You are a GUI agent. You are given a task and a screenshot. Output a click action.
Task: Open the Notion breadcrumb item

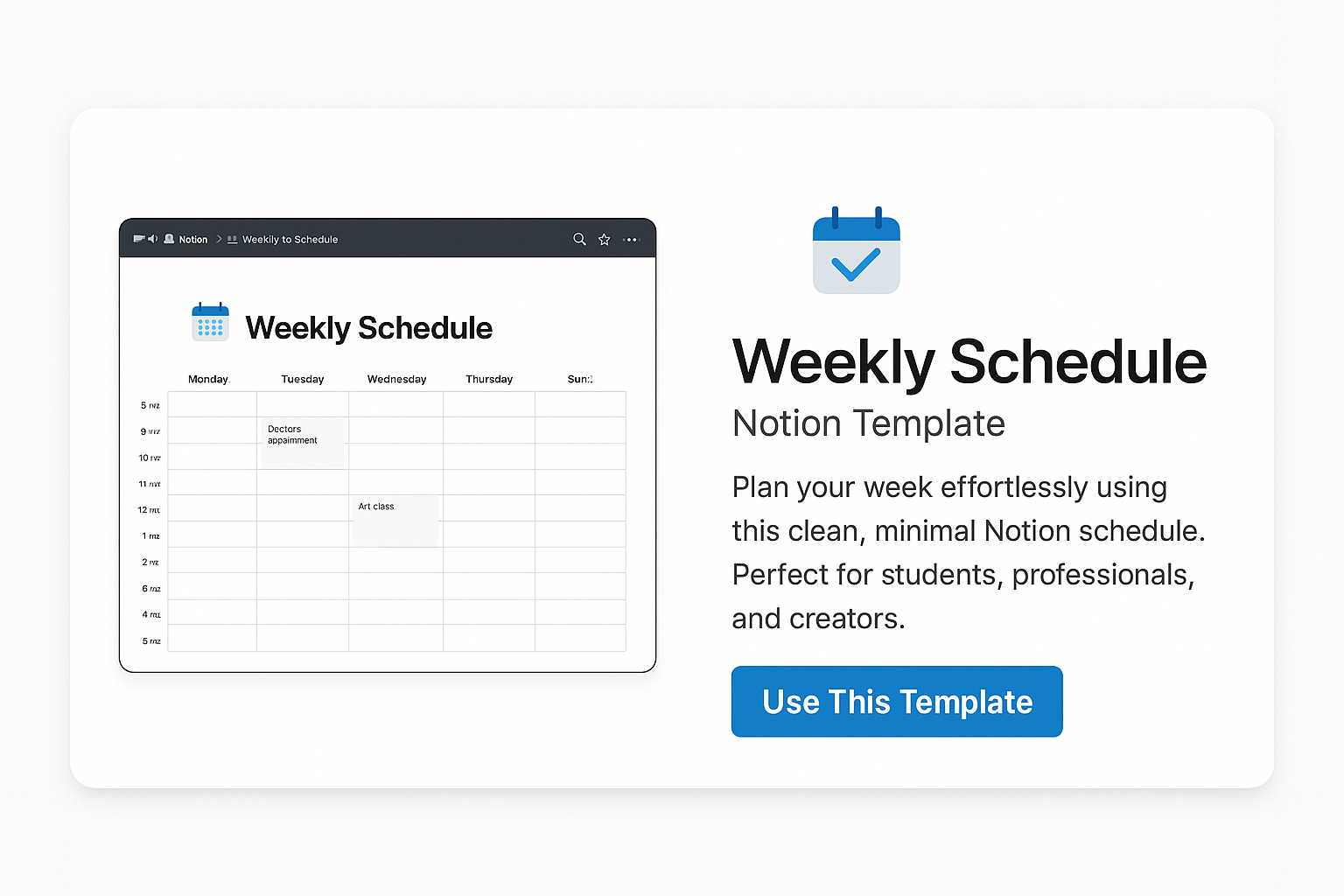[x=193, y=240]
